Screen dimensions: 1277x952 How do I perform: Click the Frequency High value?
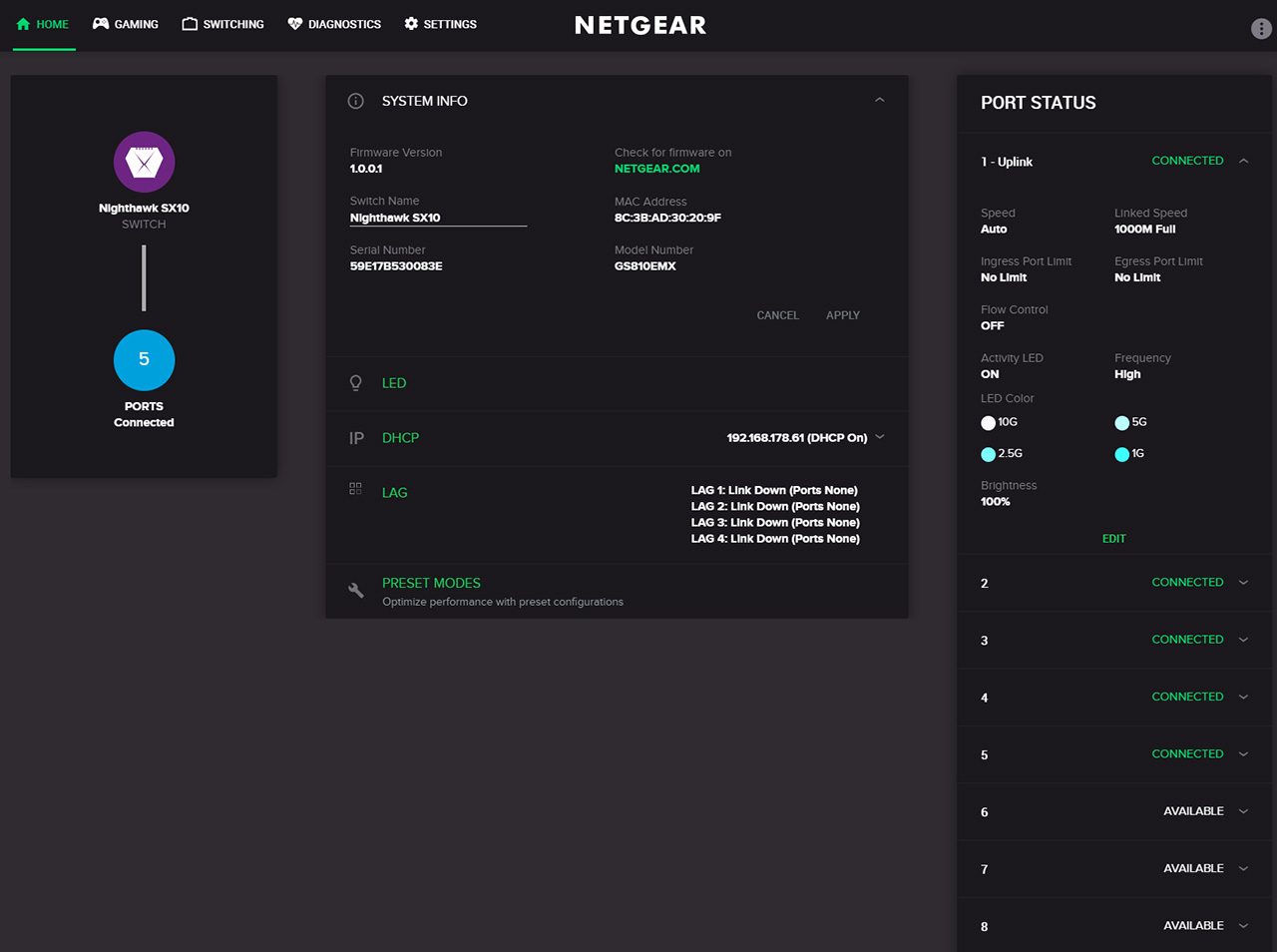[x=1127, y=374]
